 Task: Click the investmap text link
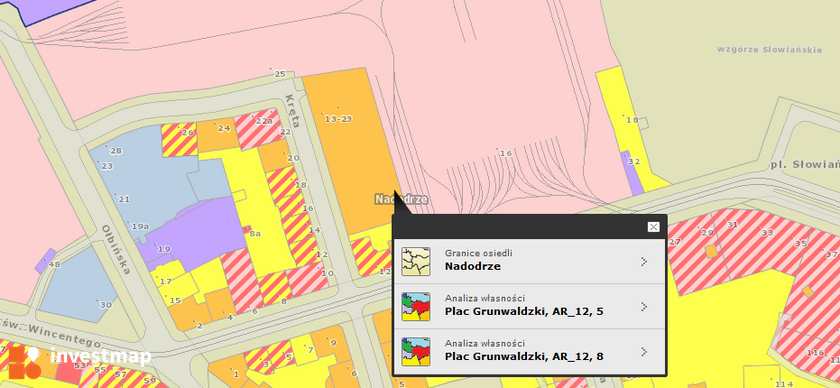pyautogui.click(x=101, y=356)
